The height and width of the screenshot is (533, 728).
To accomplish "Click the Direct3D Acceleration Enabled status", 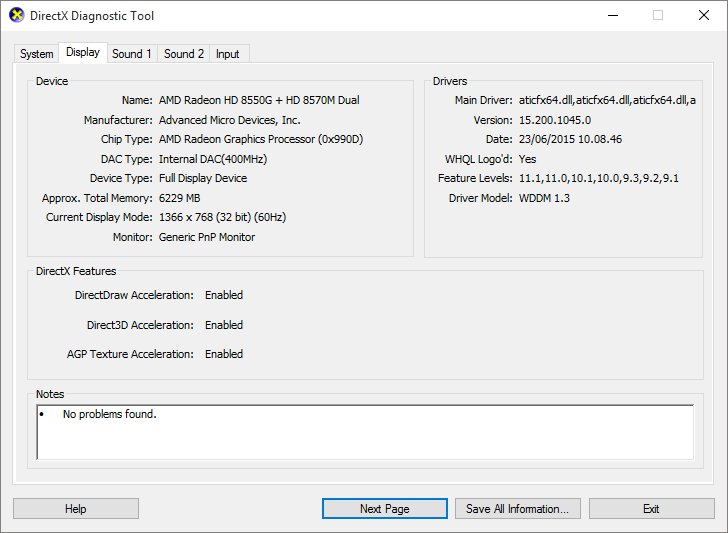I will tap(224, 325).
